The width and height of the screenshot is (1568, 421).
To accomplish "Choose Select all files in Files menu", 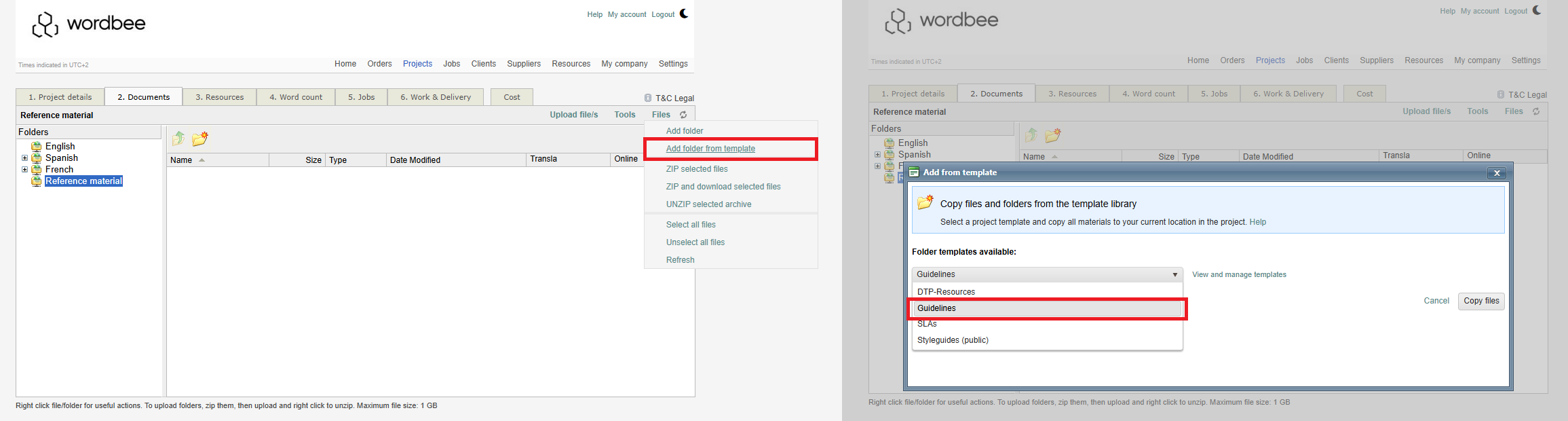I will pyautogui.click(x=691, y=225).
